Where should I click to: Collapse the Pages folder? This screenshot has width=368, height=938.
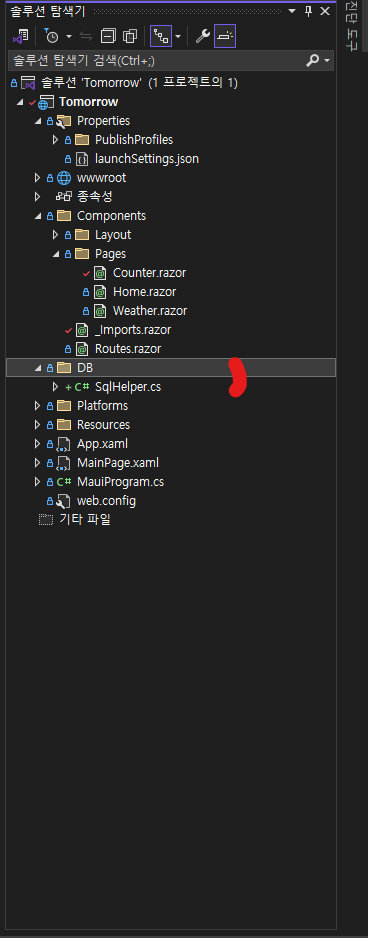coord(56,254)
